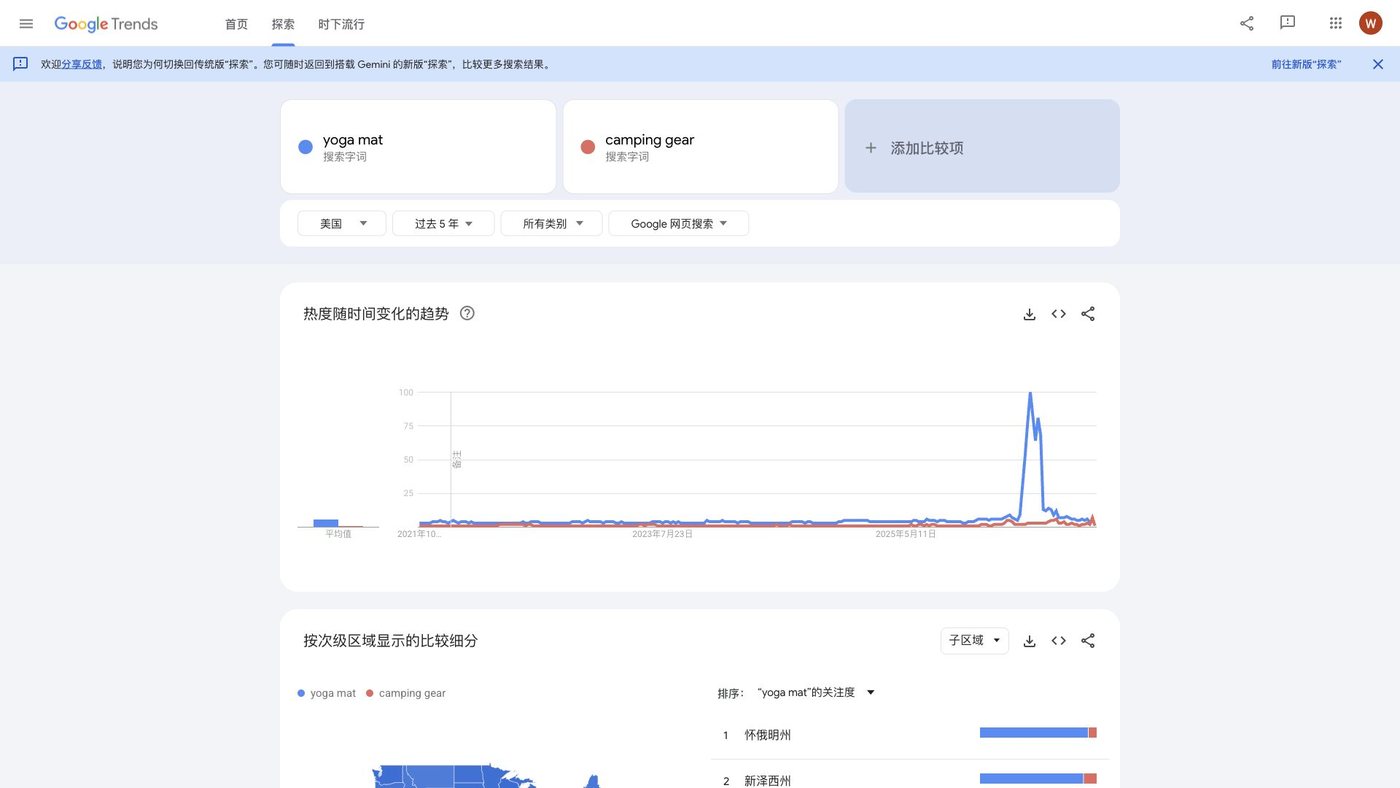This screenshot has width=1400, height=788.
Task: Open the 过去 5 年 time range dropdown
Action: [443, 223]
